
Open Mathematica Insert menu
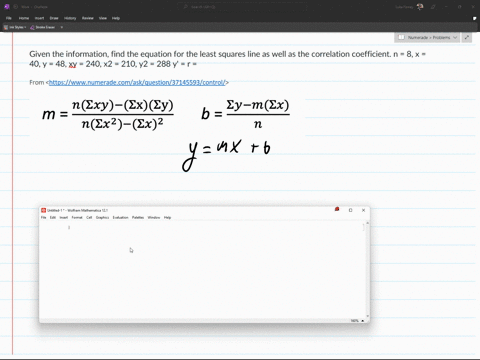[64, 218]
